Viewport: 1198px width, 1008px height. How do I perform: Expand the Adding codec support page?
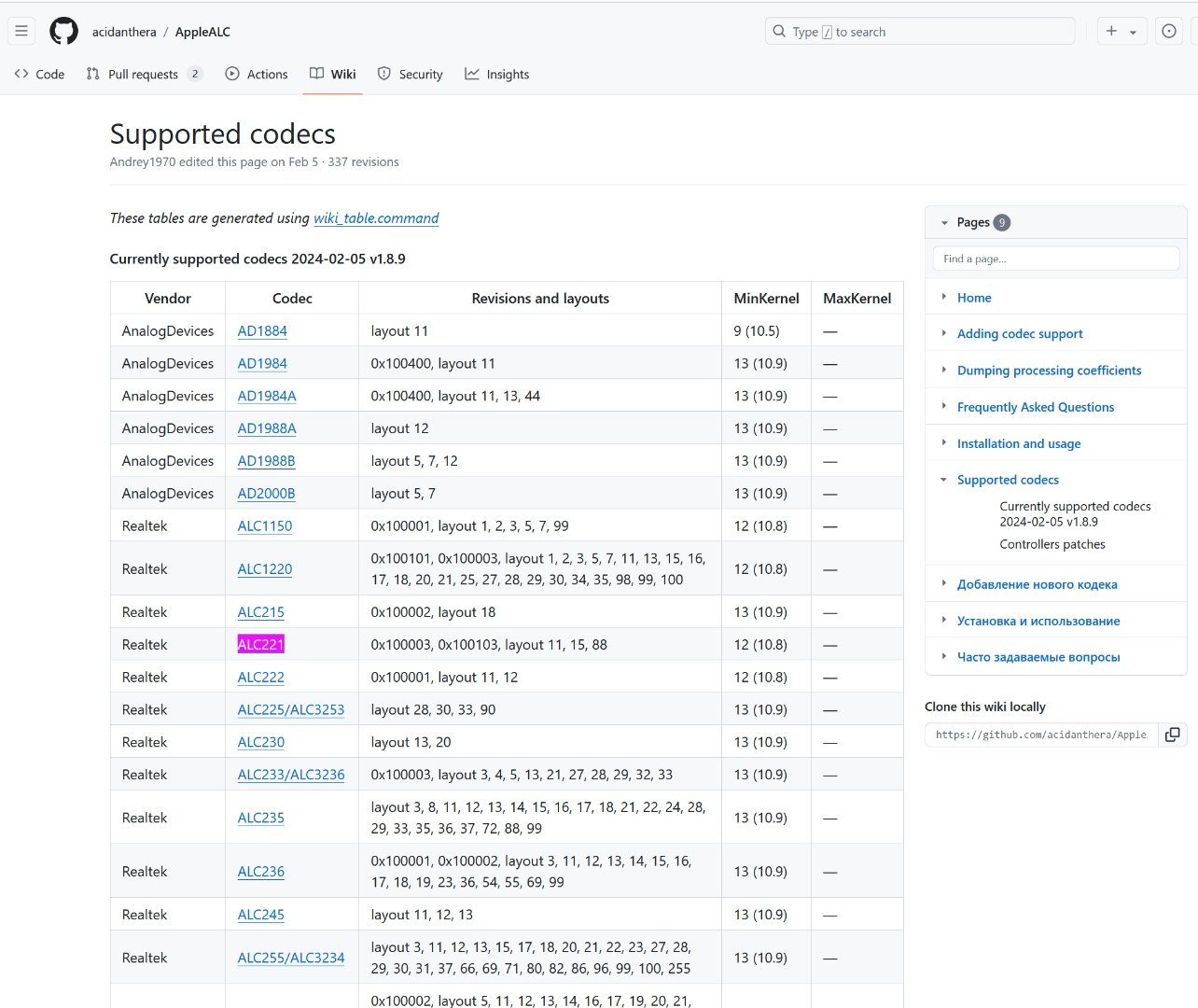[944, 333]
